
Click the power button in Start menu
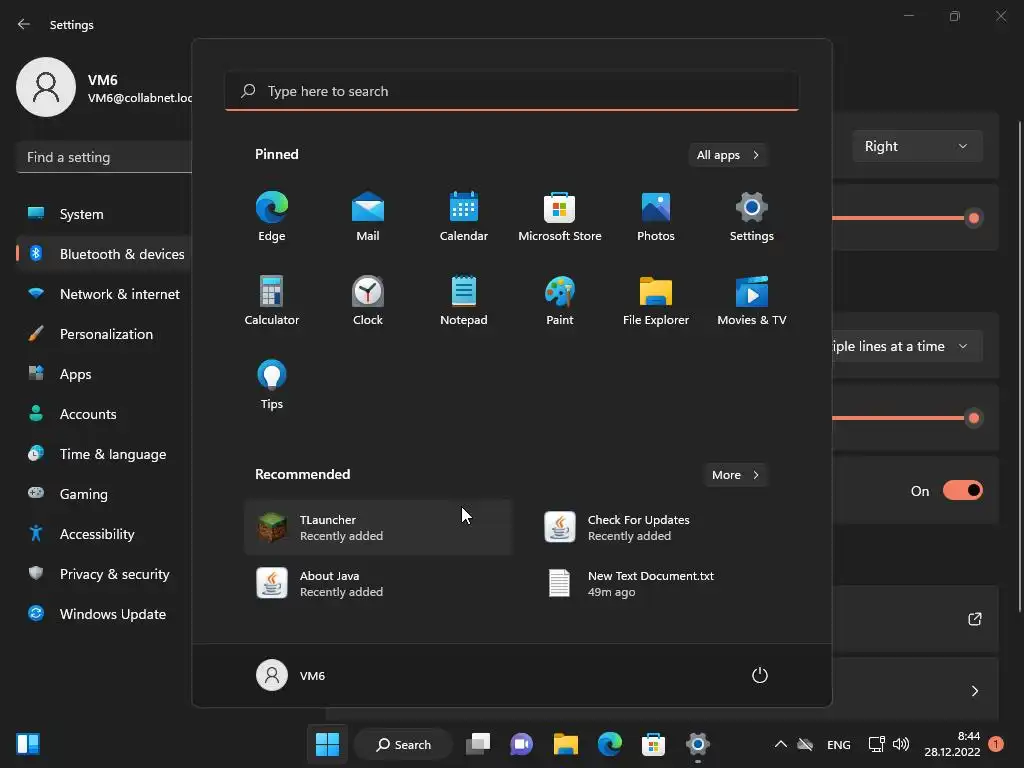click(x=760, y=675)
